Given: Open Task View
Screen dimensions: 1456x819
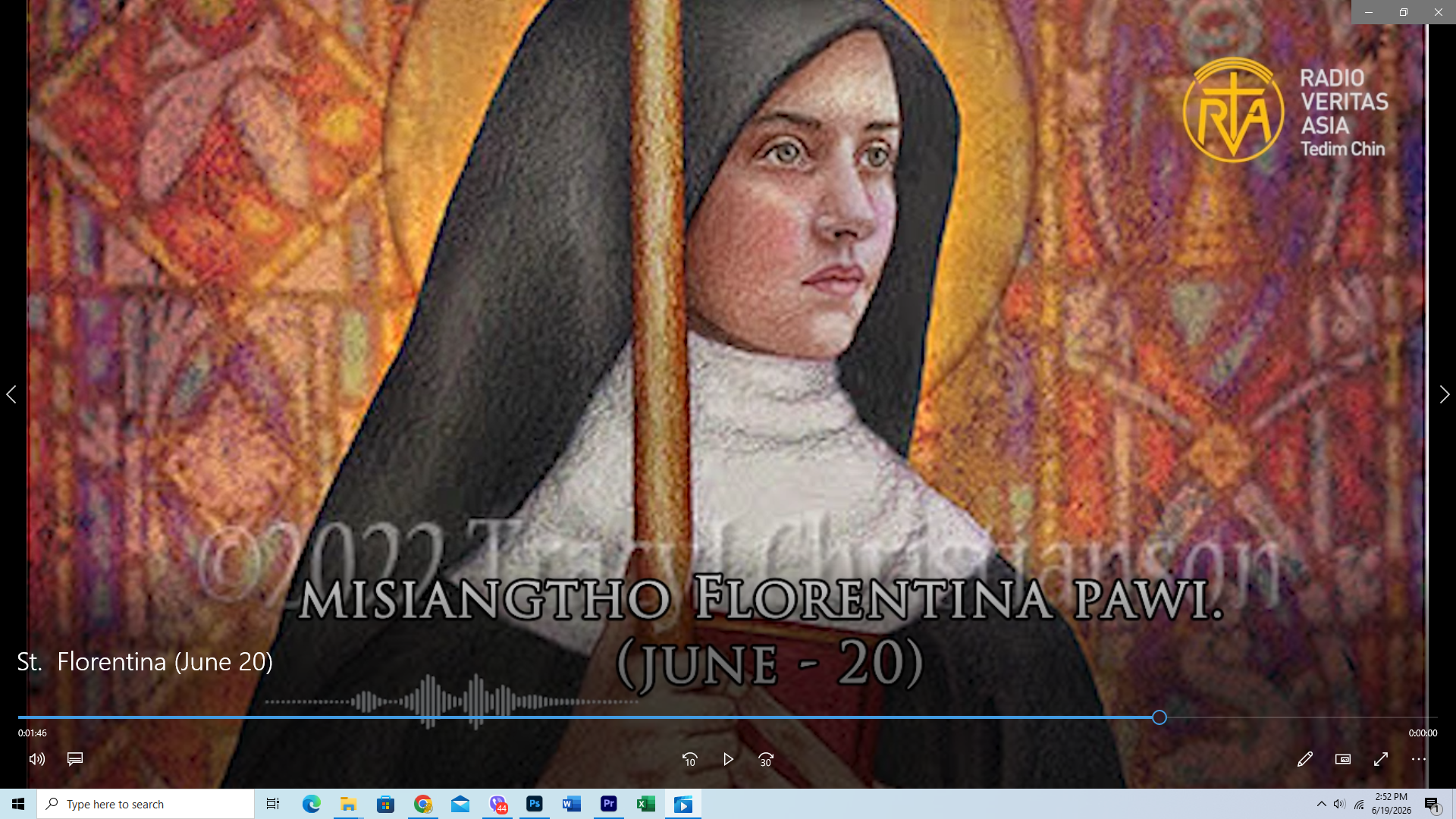Looking at the screenshot, I should click(x=273, y=804).
